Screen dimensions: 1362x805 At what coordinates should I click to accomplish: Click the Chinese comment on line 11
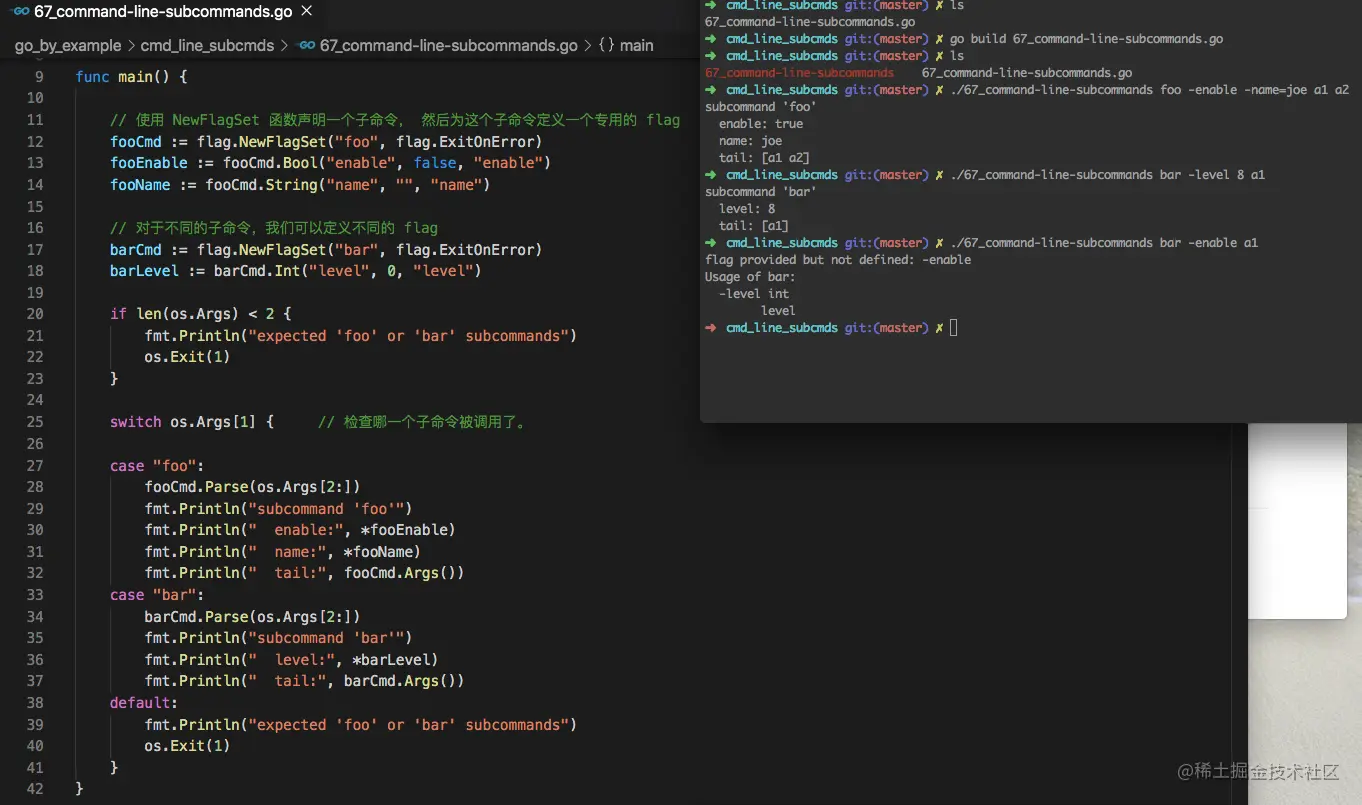[394, 120]
